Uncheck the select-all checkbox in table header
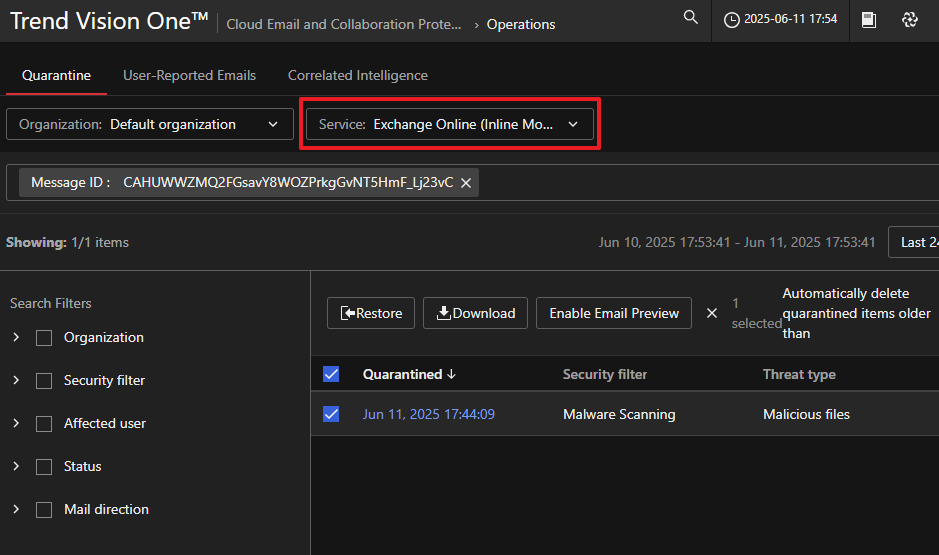 click(331, 374)
